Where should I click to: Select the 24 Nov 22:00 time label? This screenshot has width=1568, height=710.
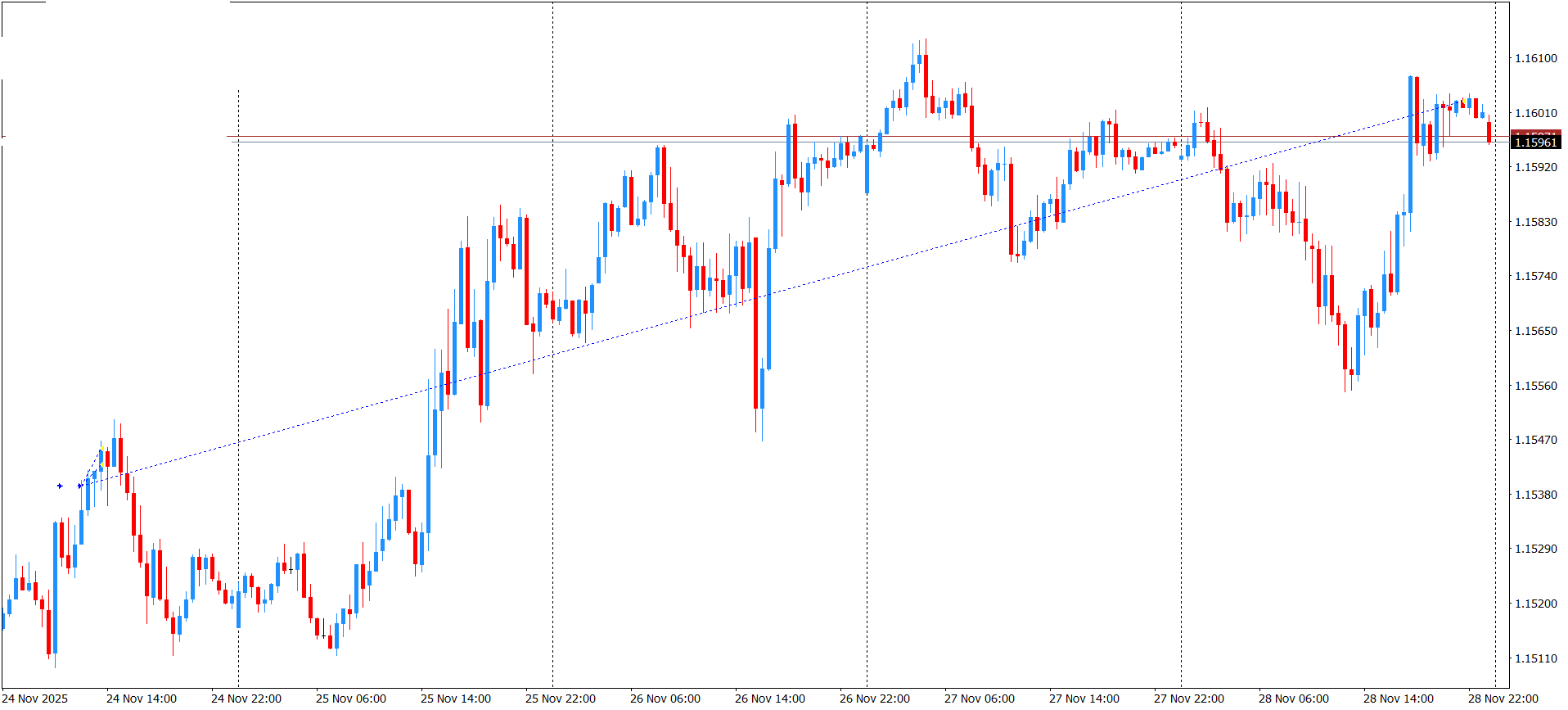point(246,699)
